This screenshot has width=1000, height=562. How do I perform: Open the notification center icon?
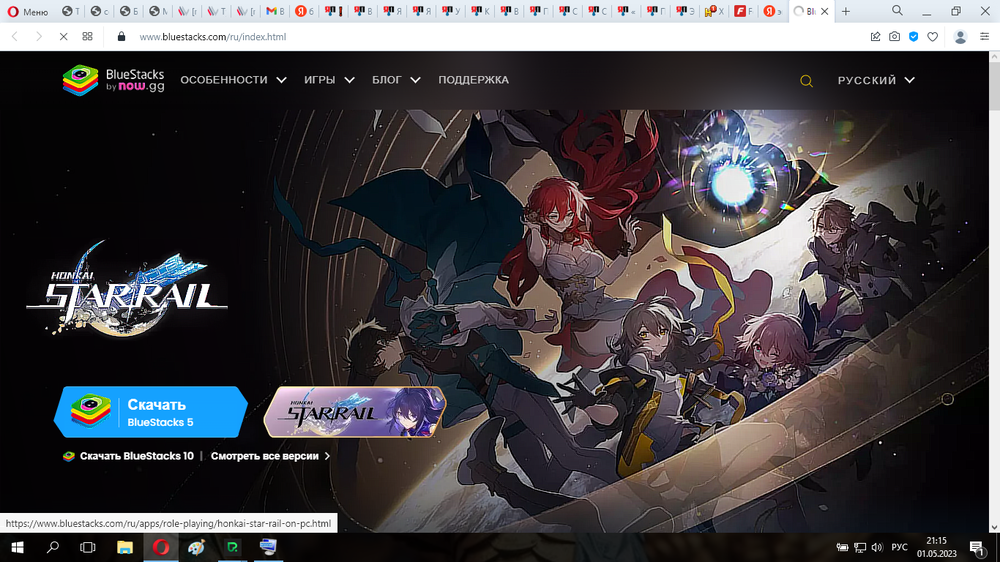point(977,547)
